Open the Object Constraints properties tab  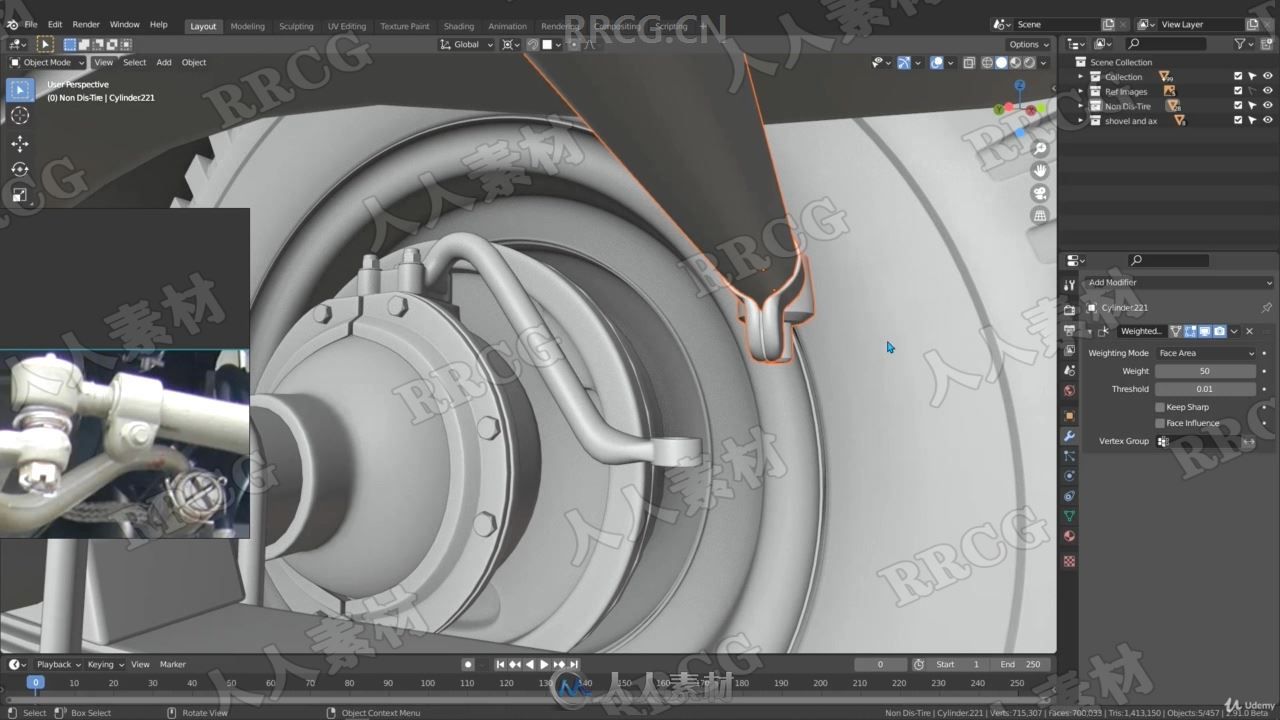(1069, 496)
